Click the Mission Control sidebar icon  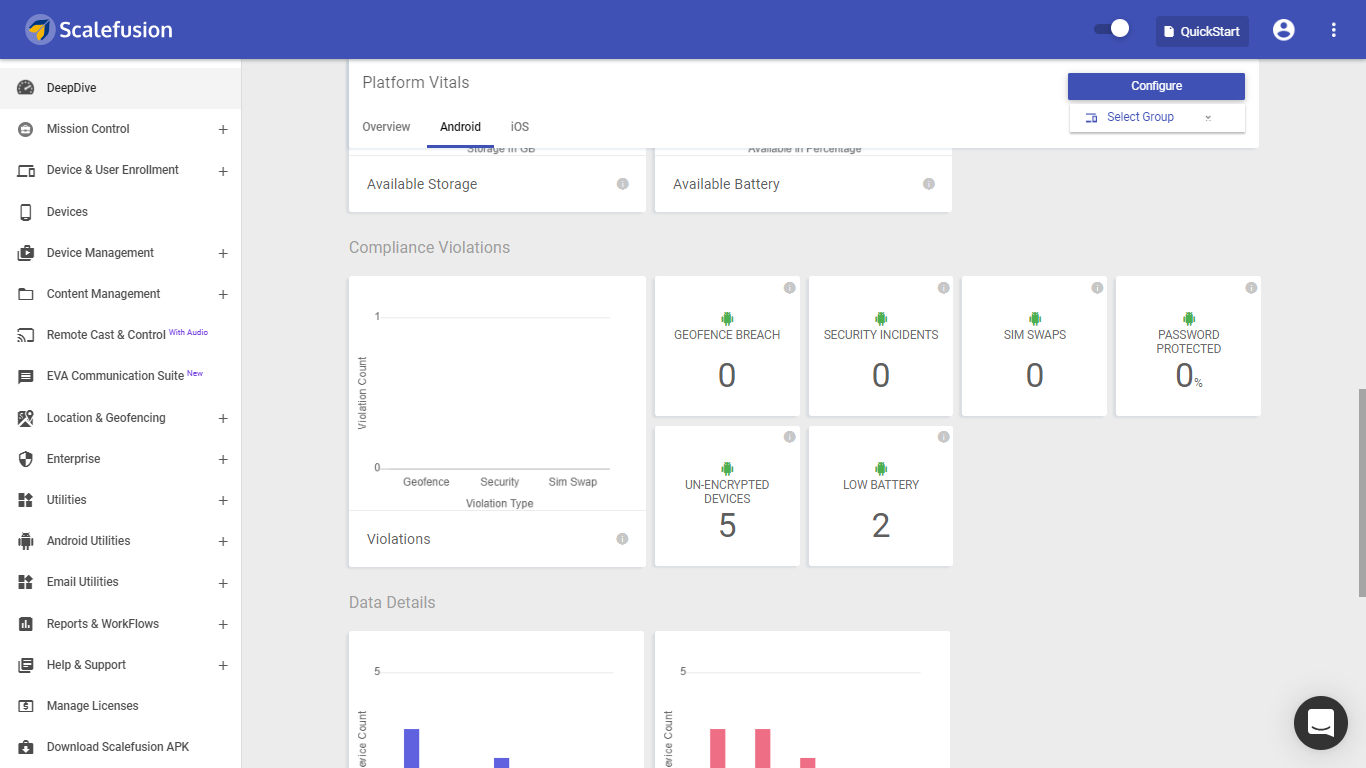[26, 129]
